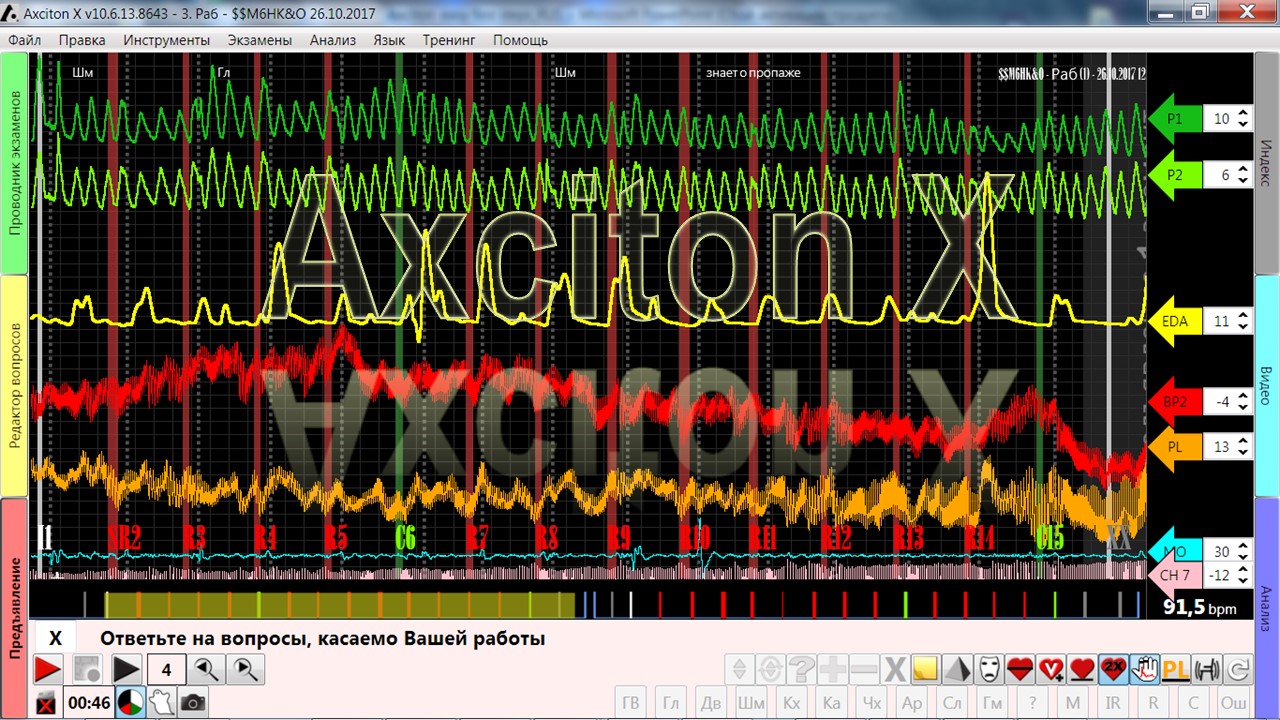Decrease the EDA channel value with down arrow

[1243, 327]
